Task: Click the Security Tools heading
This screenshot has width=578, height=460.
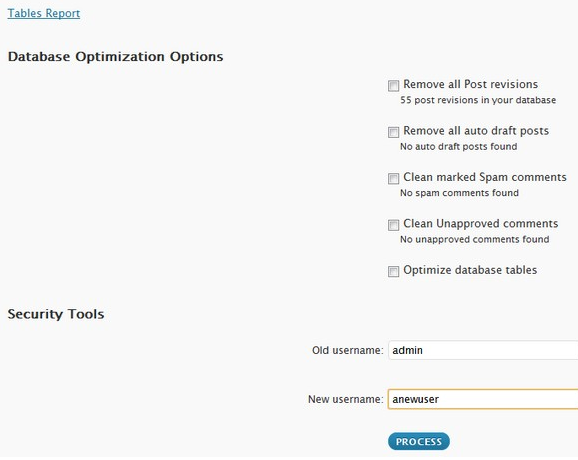Action: pos(56,314)
